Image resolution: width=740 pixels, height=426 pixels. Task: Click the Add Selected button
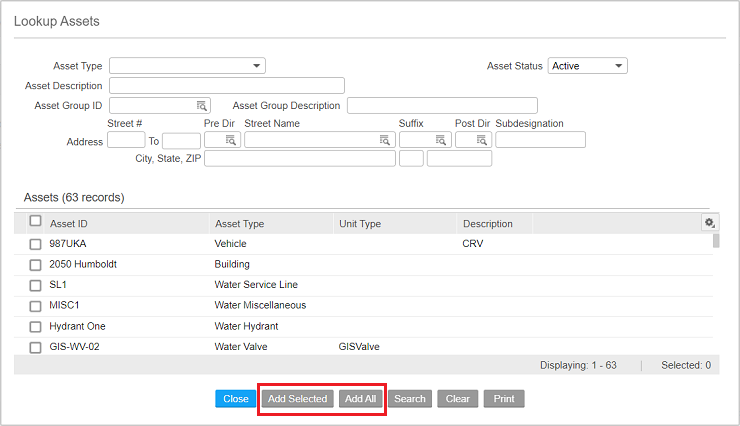point(297,399)
